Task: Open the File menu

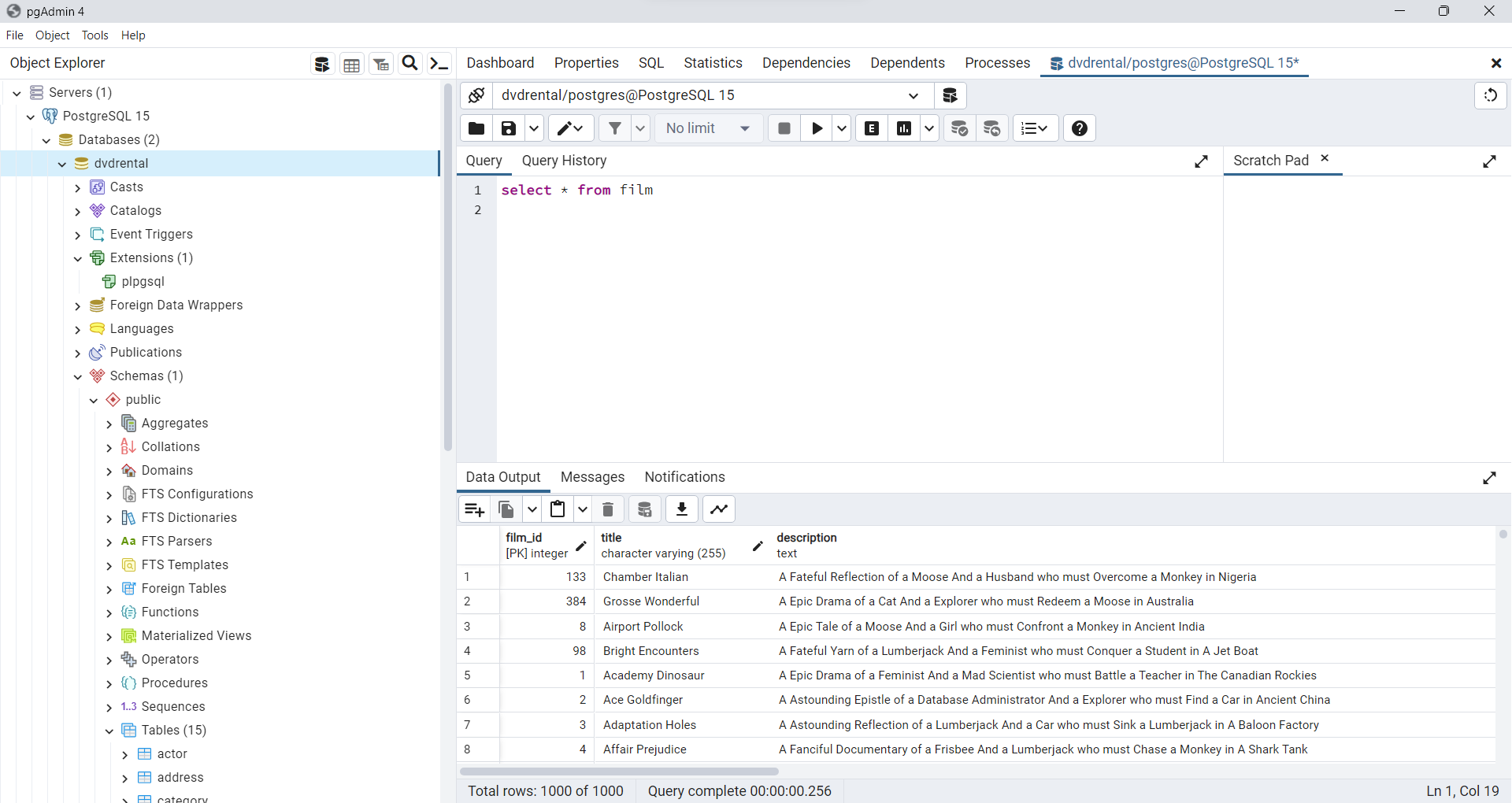Action: point(15,35)
